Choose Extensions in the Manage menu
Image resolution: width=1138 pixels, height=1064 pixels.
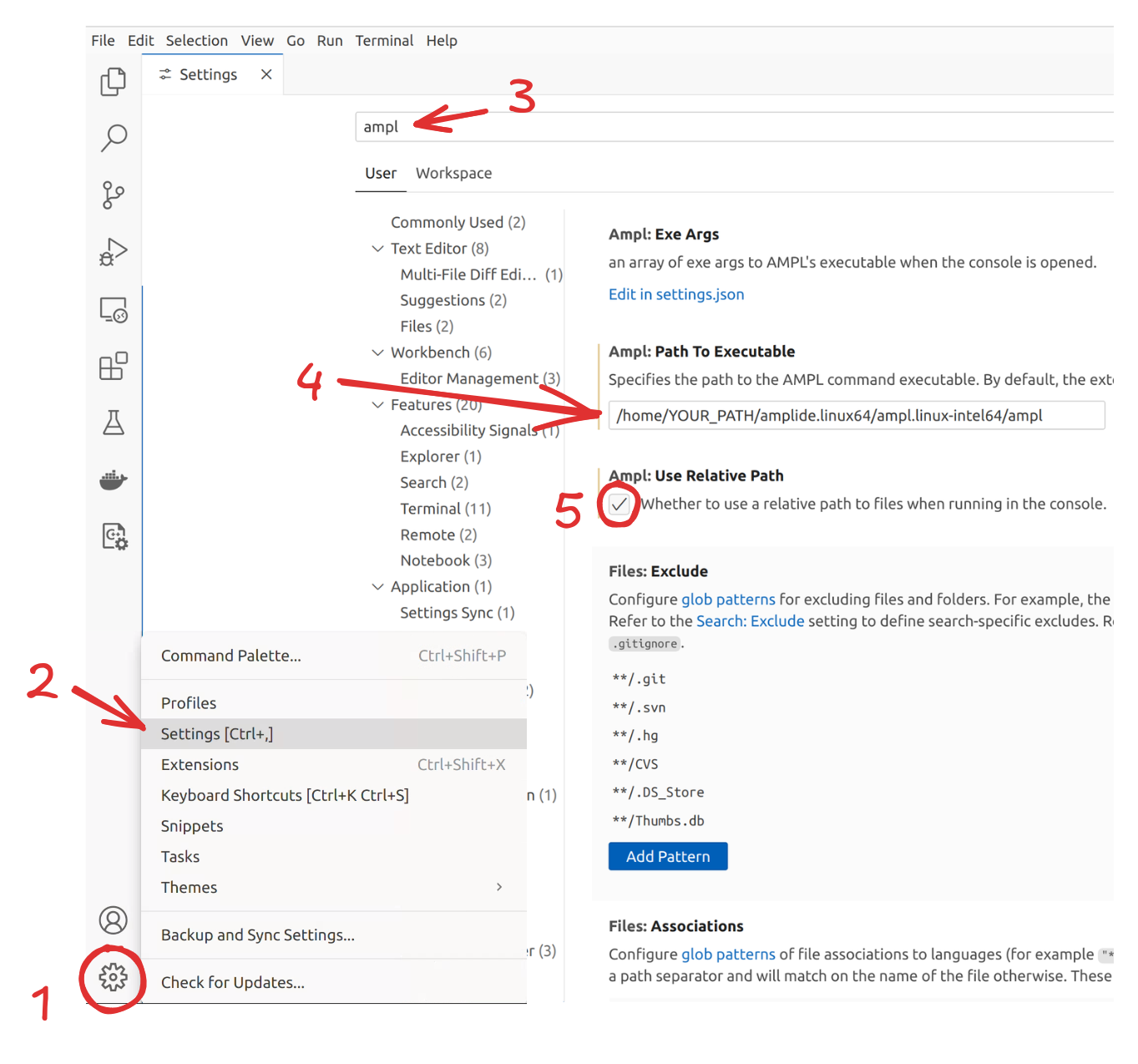click(334, 765)
